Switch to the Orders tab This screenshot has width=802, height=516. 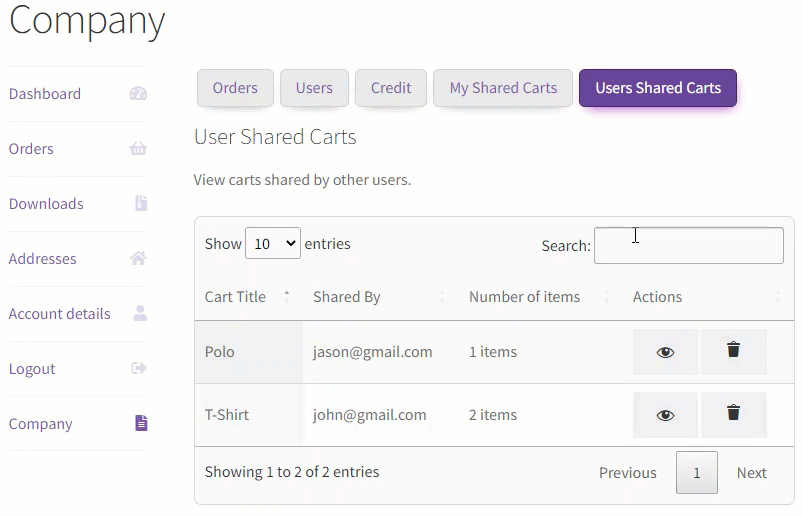pos(235,88)
